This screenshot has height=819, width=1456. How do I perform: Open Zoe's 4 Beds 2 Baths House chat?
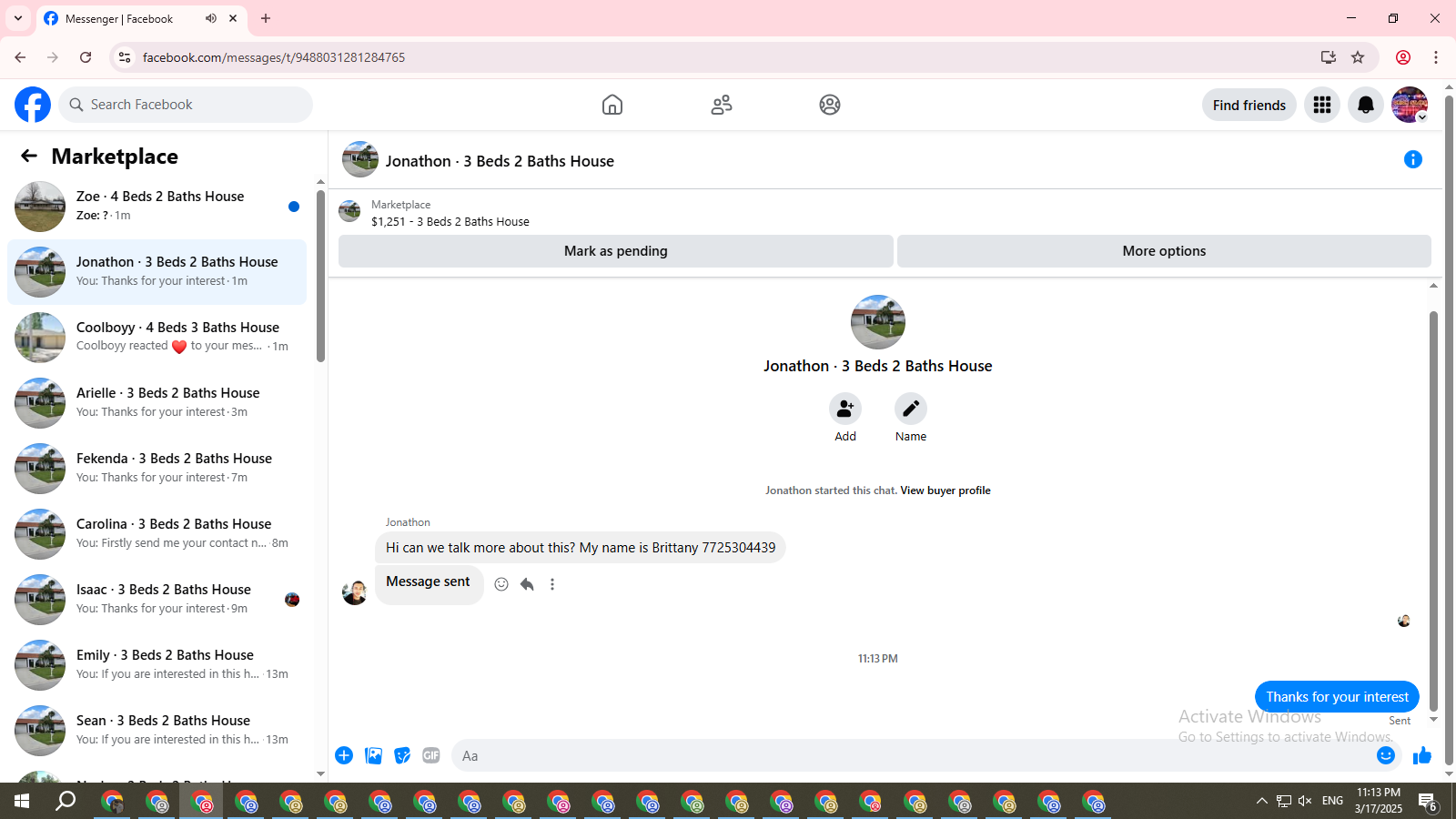click(x=157, y=207)
